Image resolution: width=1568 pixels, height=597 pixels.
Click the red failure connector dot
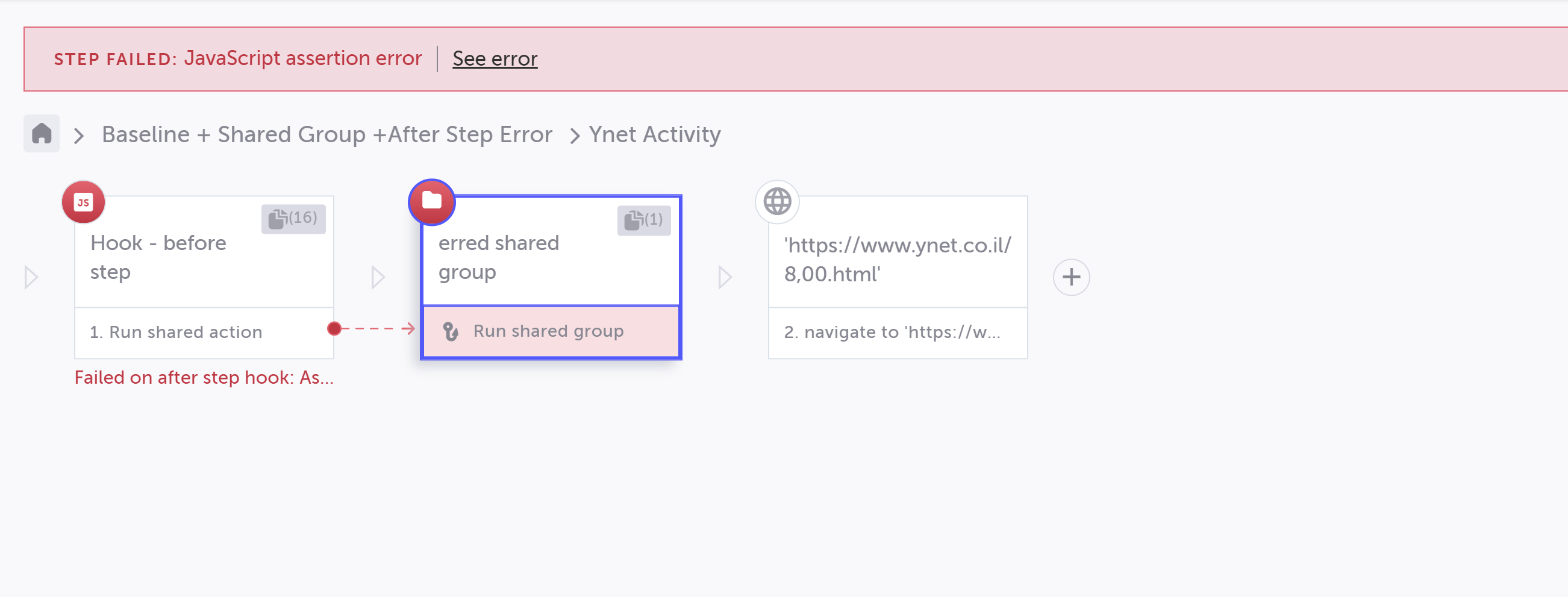[334, 330]
